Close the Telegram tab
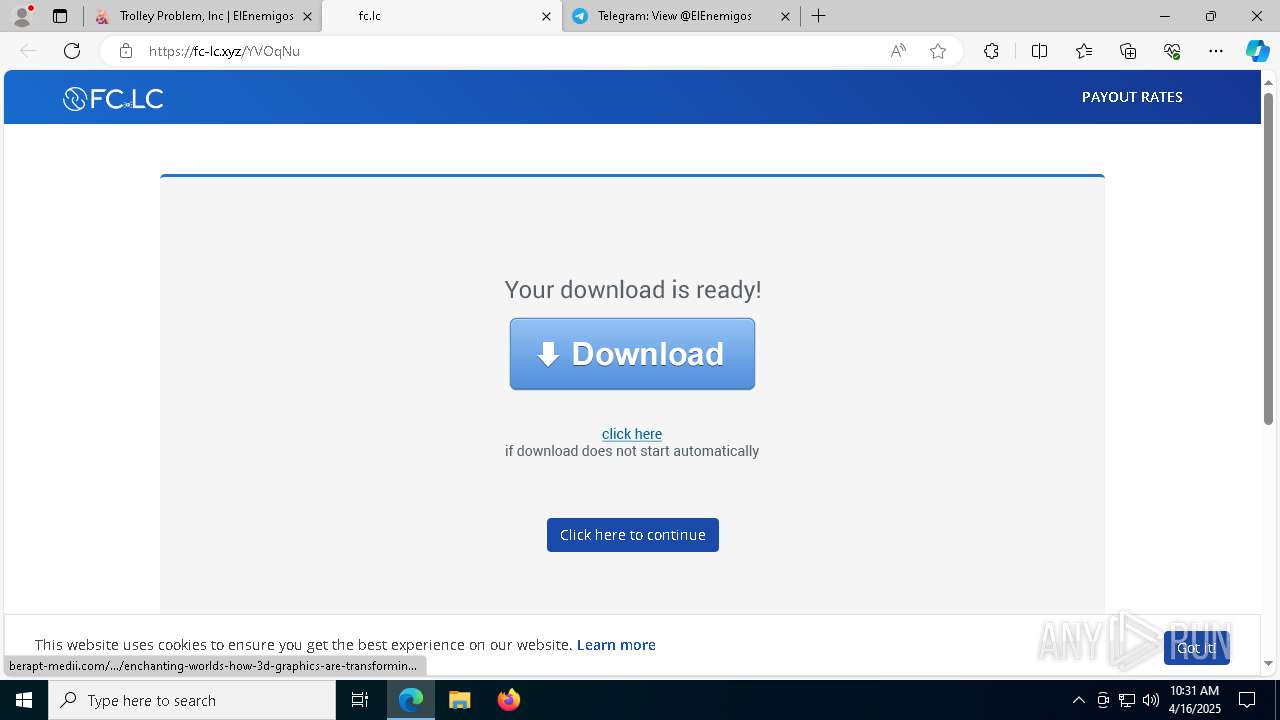1280x720 pixels. pyautogui.click(x=785, y=16)
